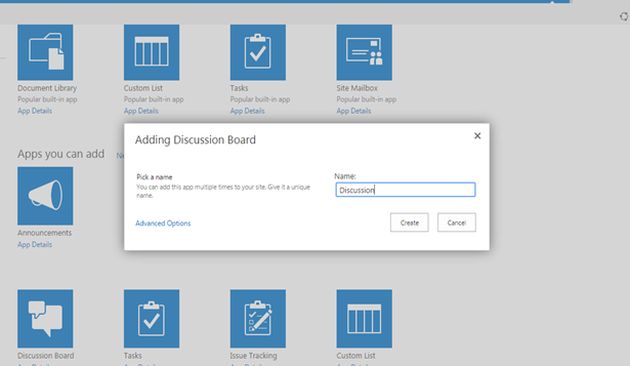Select the Site Mailbox app icon
The height and width of the screenshot is (366, 630).
click(364, 52)
